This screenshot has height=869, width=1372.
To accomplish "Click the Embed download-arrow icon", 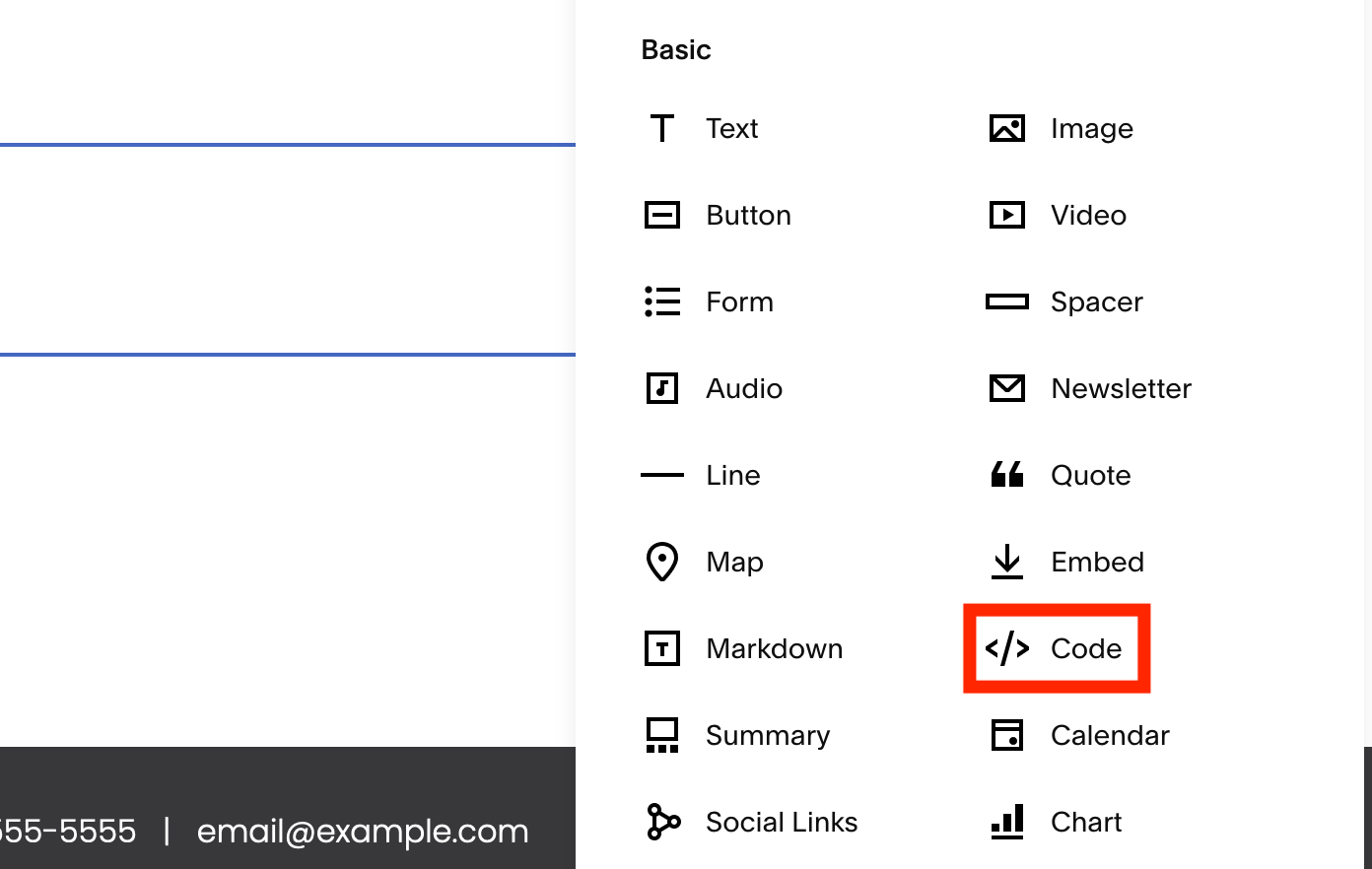I will point(1006,562).
